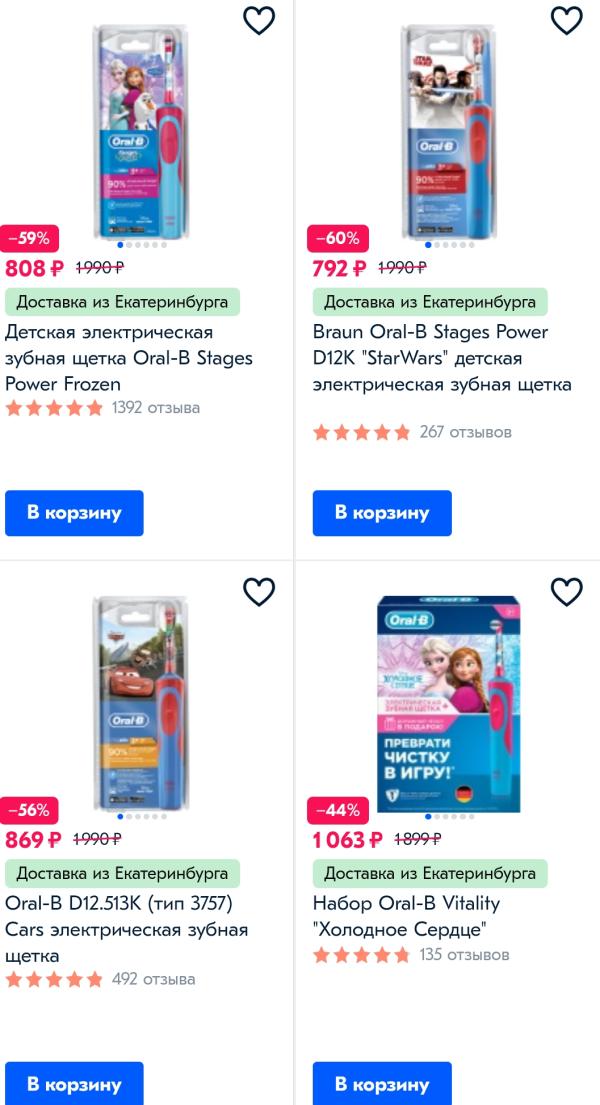This screenshot has width=600, height=1105.
Task: Favorite the Oral-B Stages Power Frozen toothbrush
Action: tap(259, 20)
